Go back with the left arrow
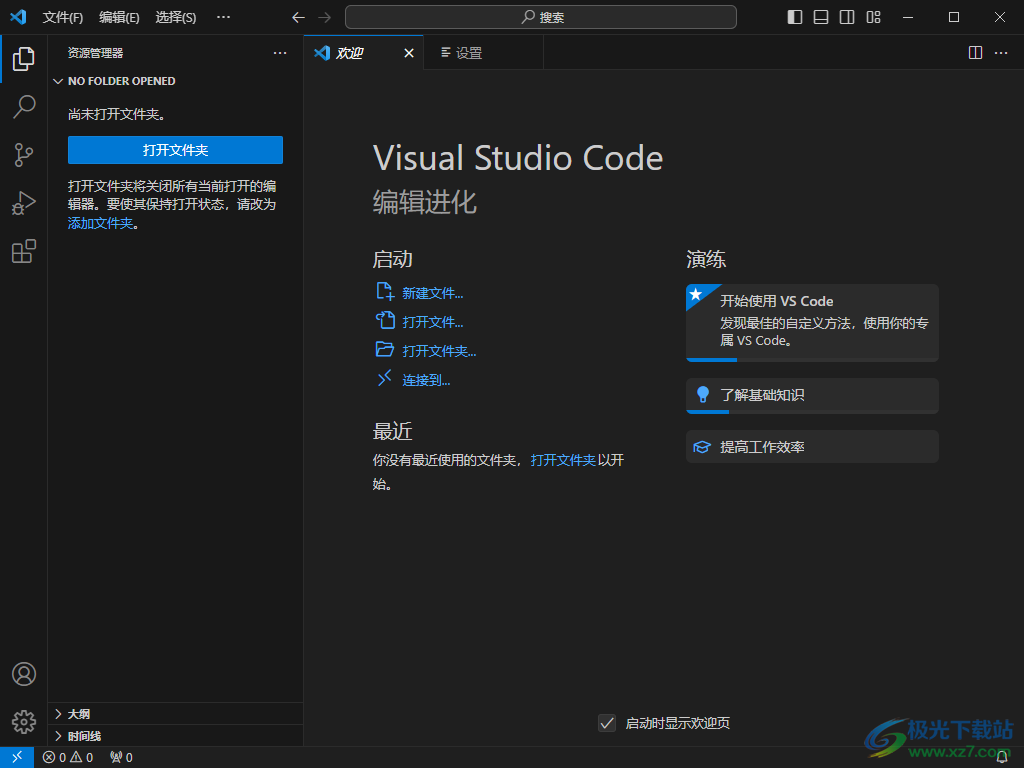The width and height of the screenshot is (1024, 768). click(x=298, y=18)
